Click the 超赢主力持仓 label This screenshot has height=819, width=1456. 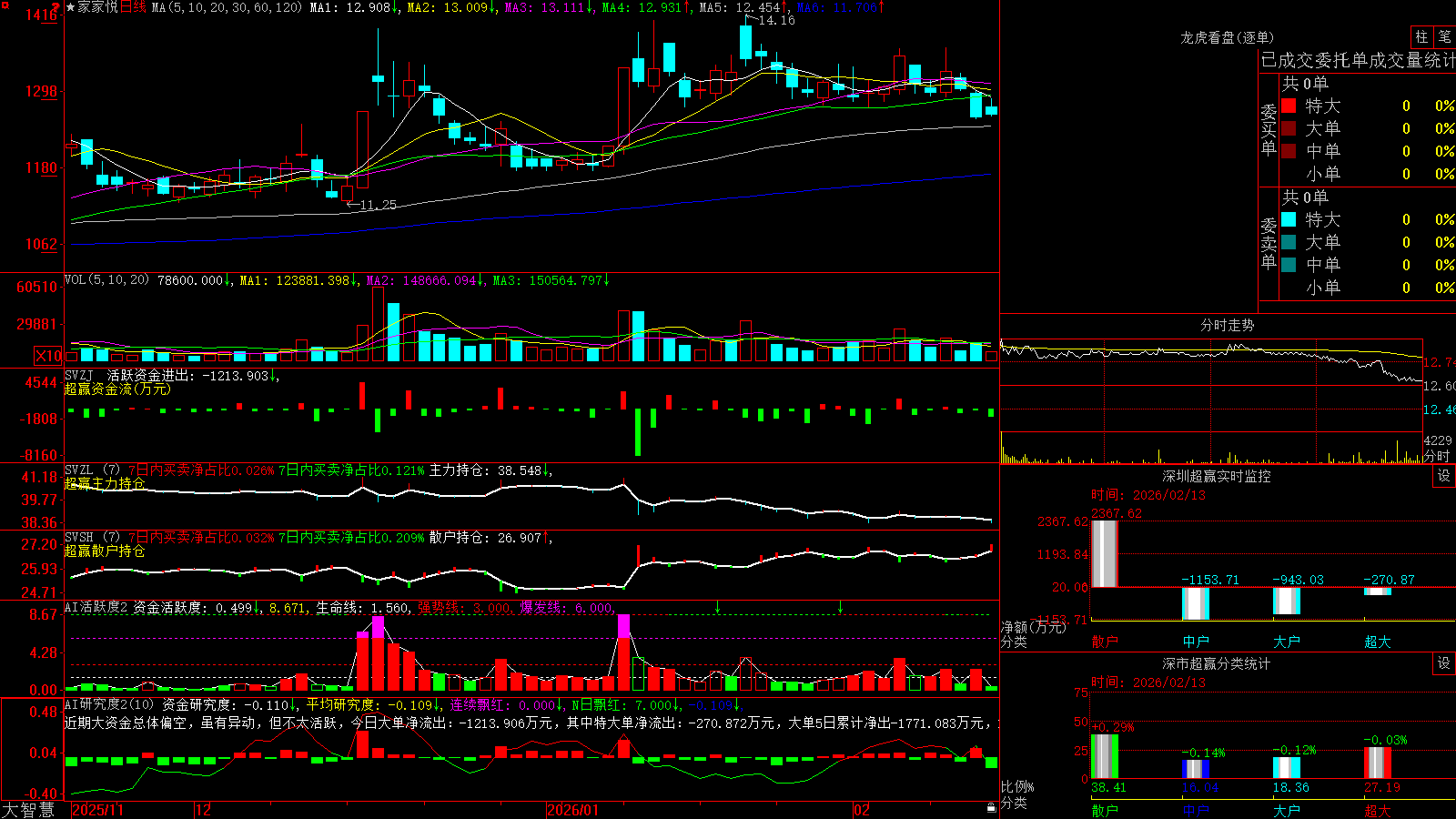(105, 483)
